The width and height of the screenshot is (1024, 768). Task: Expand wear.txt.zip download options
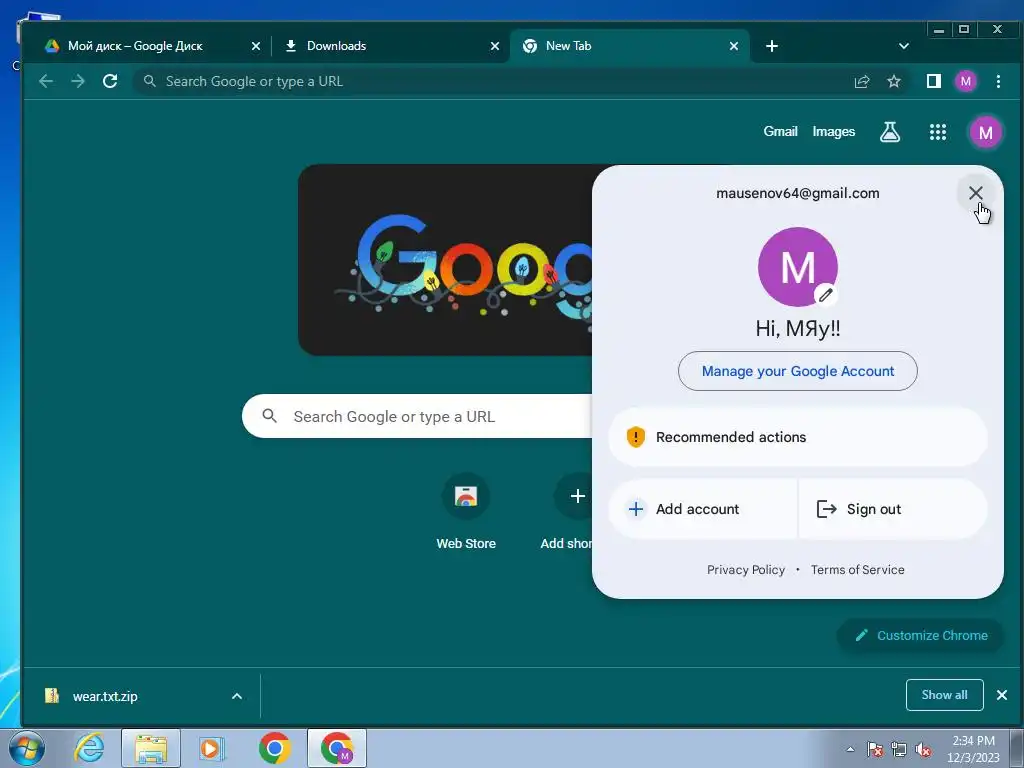tap(237, 696)
